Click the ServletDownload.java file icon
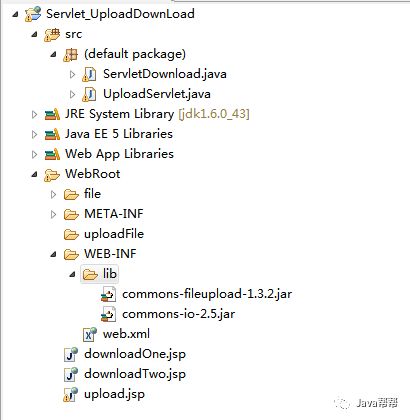410x420 pixels. 89,74
